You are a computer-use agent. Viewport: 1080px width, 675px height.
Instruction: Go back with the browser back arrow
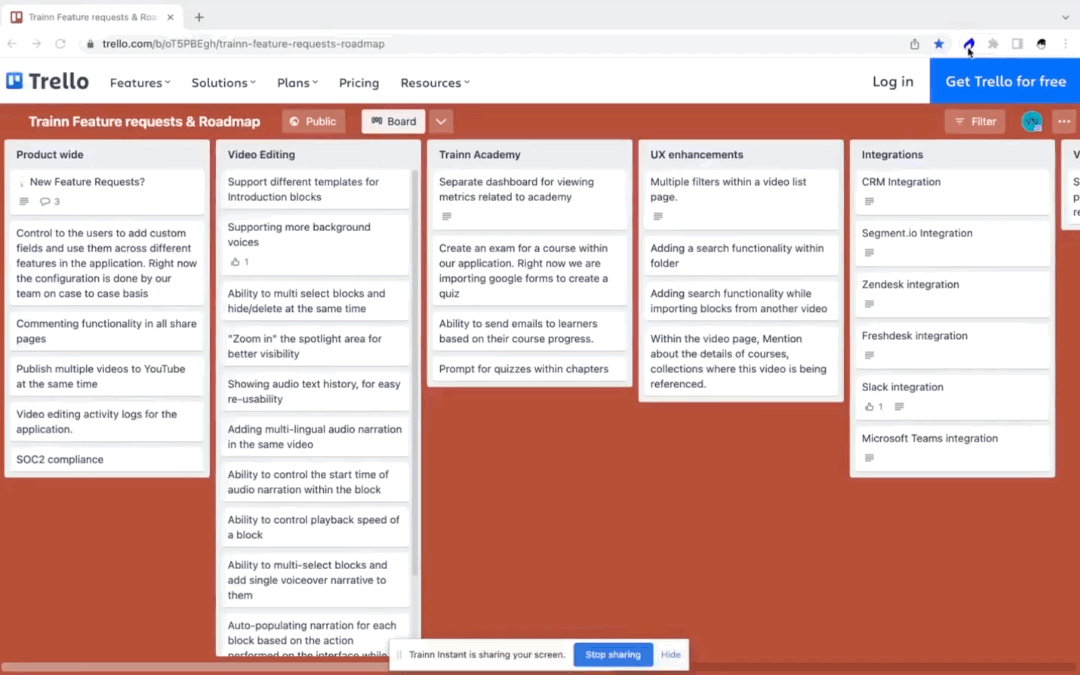pos(12,43)
